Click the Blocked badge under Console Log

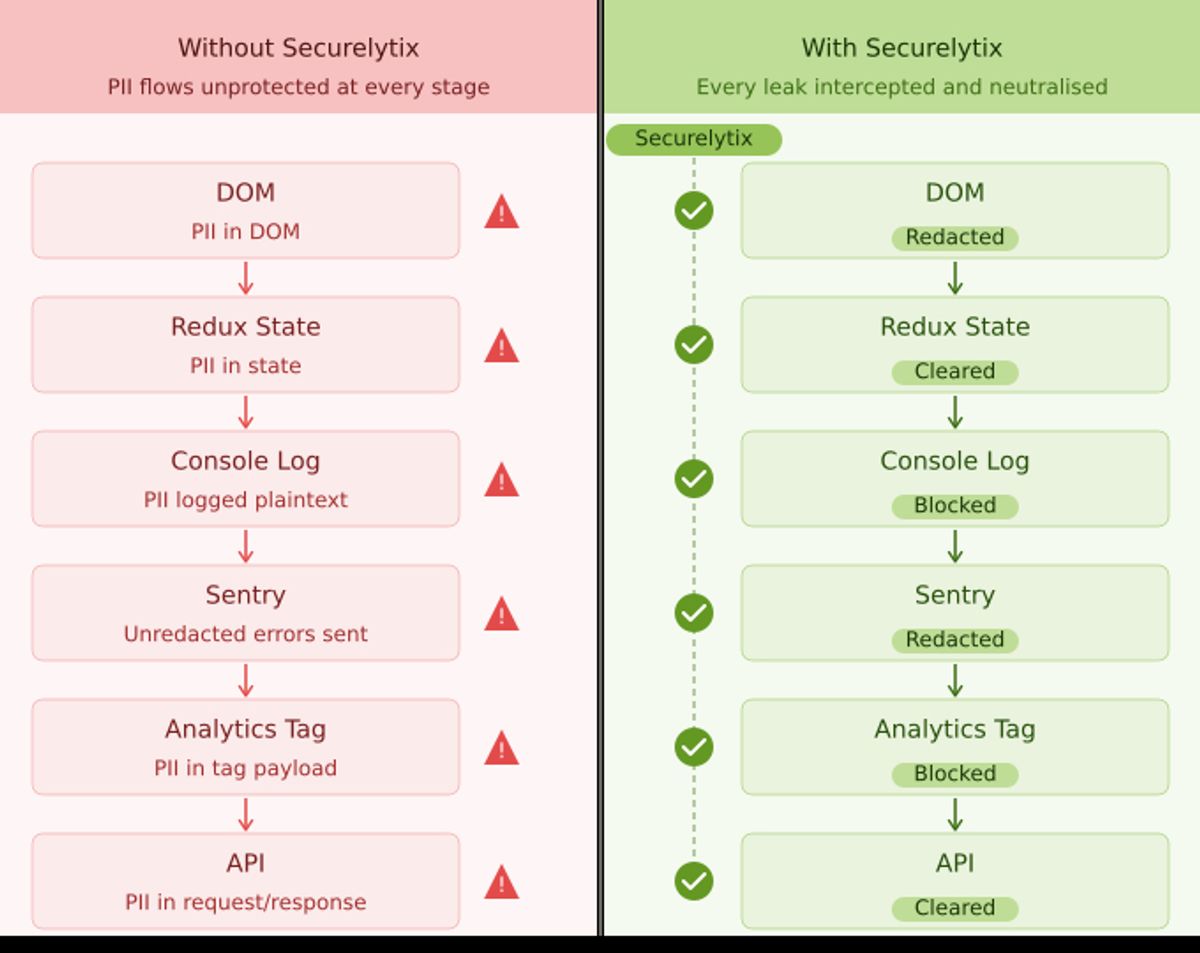955,505
